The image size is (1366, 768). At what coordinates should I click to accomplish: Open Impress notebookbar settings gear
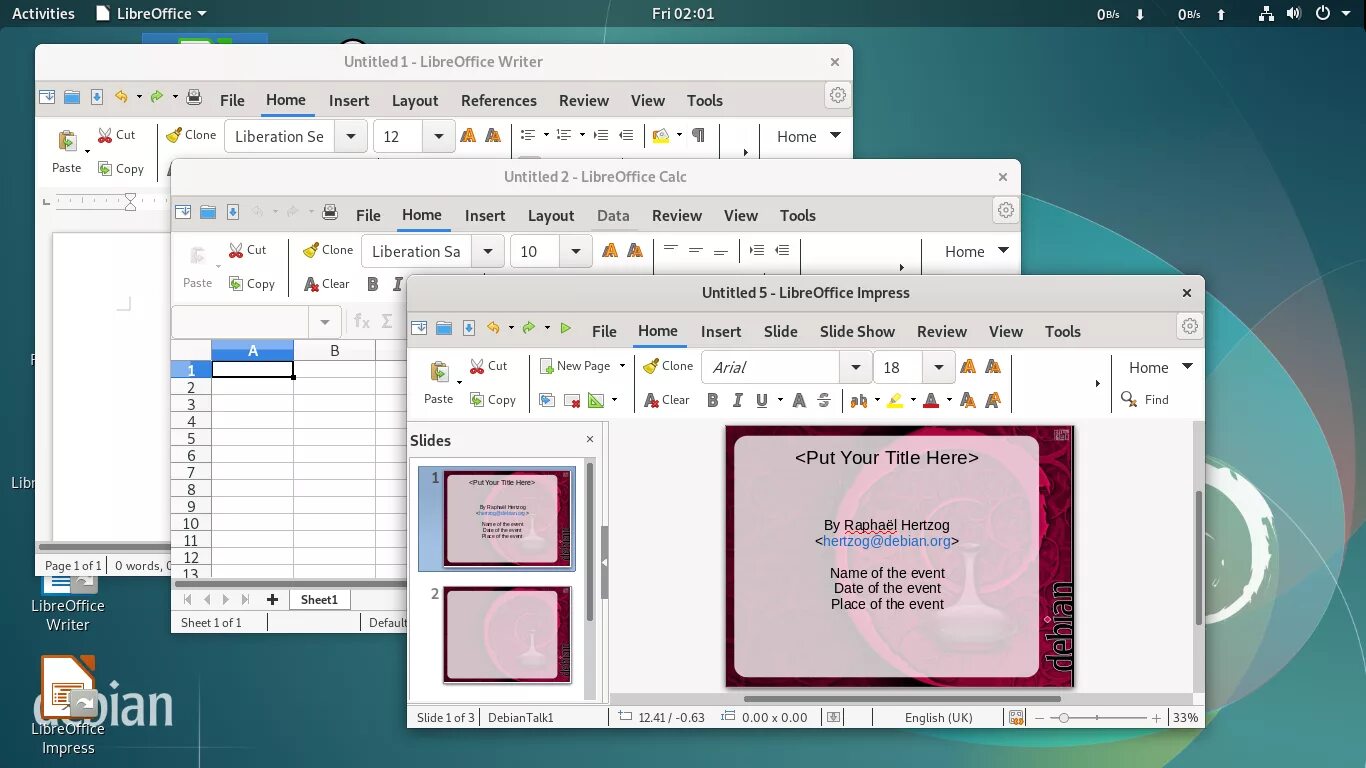pos(1189,326)
